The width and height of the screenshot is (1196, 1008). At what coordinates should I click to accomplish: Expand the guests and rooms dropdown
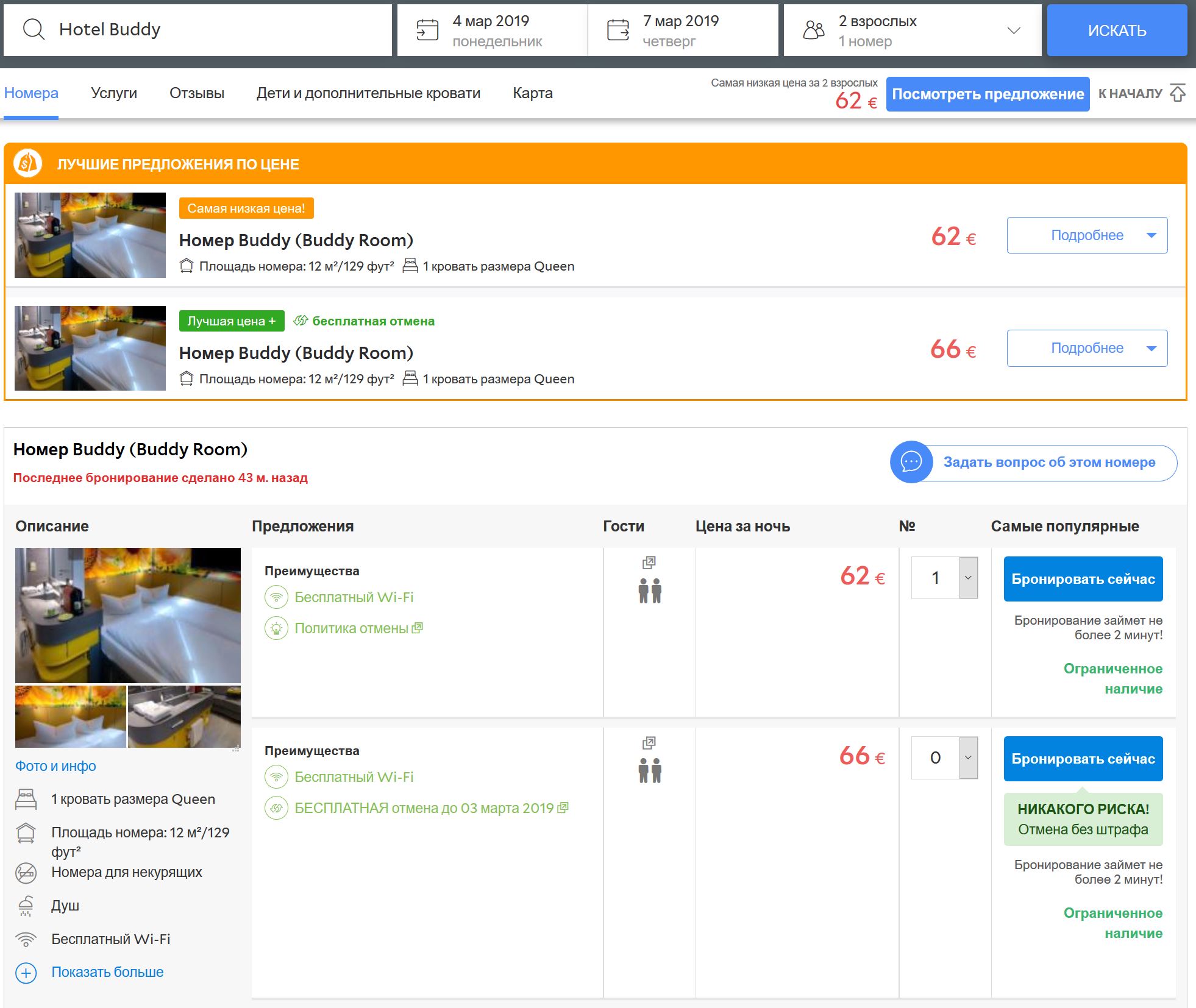click(x=1013, y=30)
